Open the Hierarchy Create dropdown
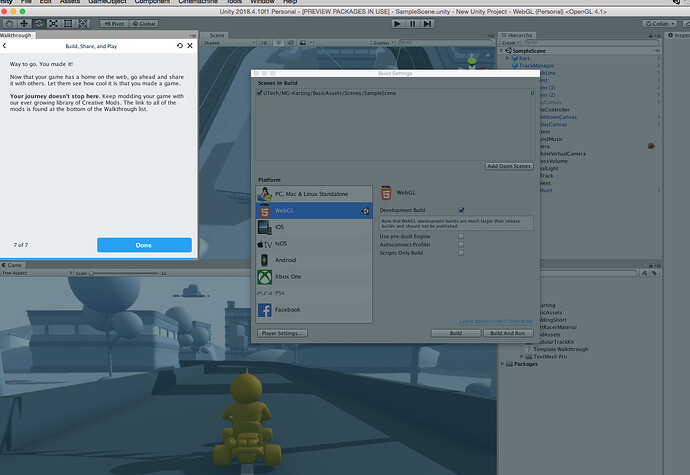Viewport: 690px width, 475px height. coord(510,43)
